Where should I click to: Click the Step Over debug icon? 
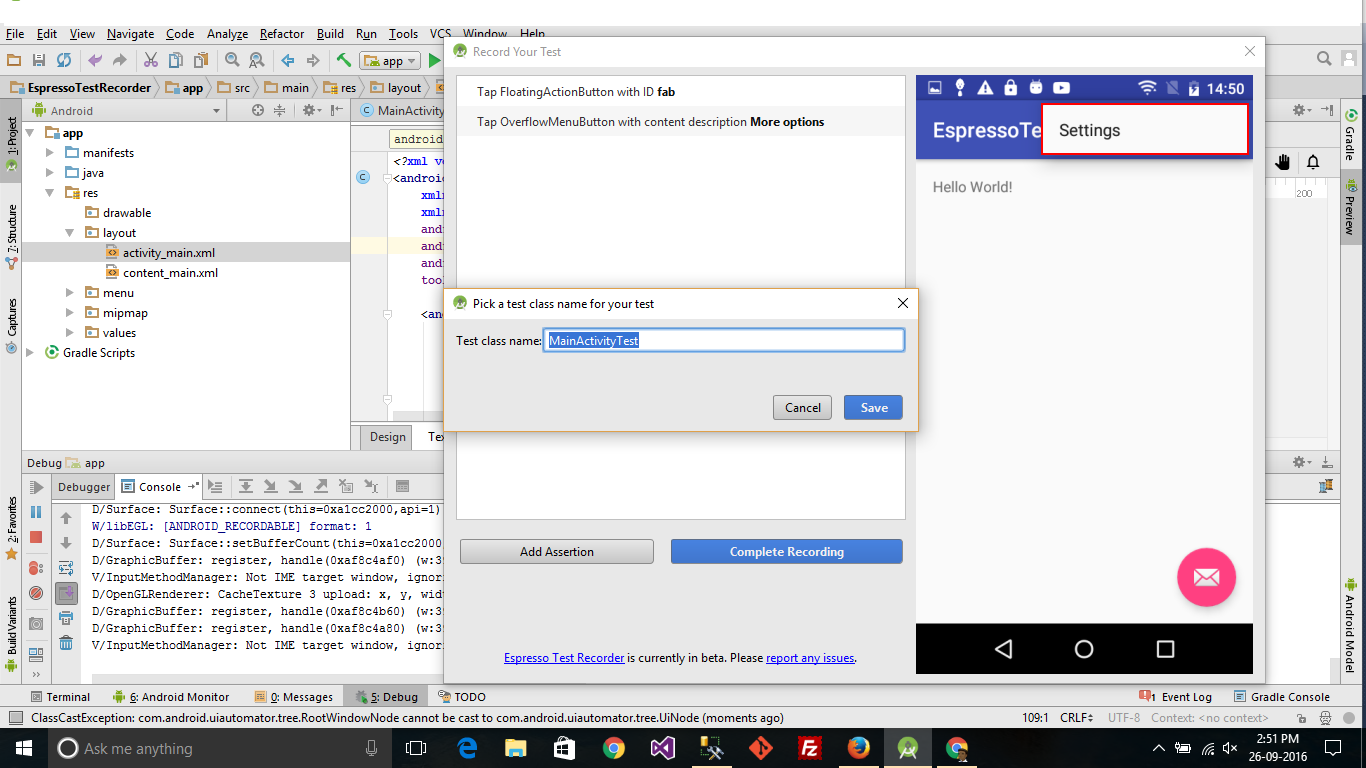click(245, 487)
